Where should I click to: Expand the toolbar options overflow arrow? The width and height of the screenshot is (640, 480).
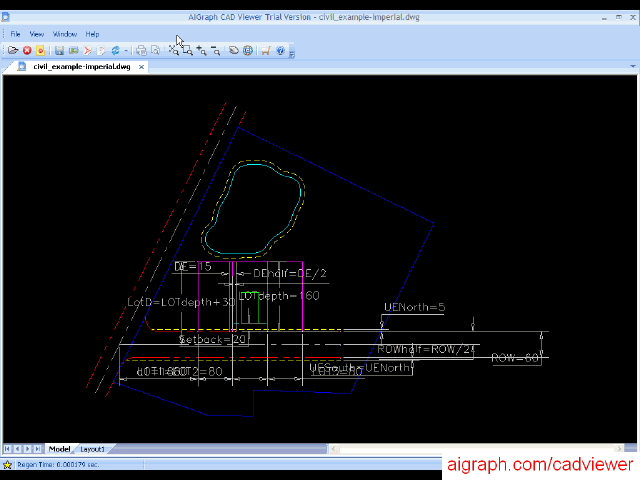pyautogui.click(x=291, y=54)
